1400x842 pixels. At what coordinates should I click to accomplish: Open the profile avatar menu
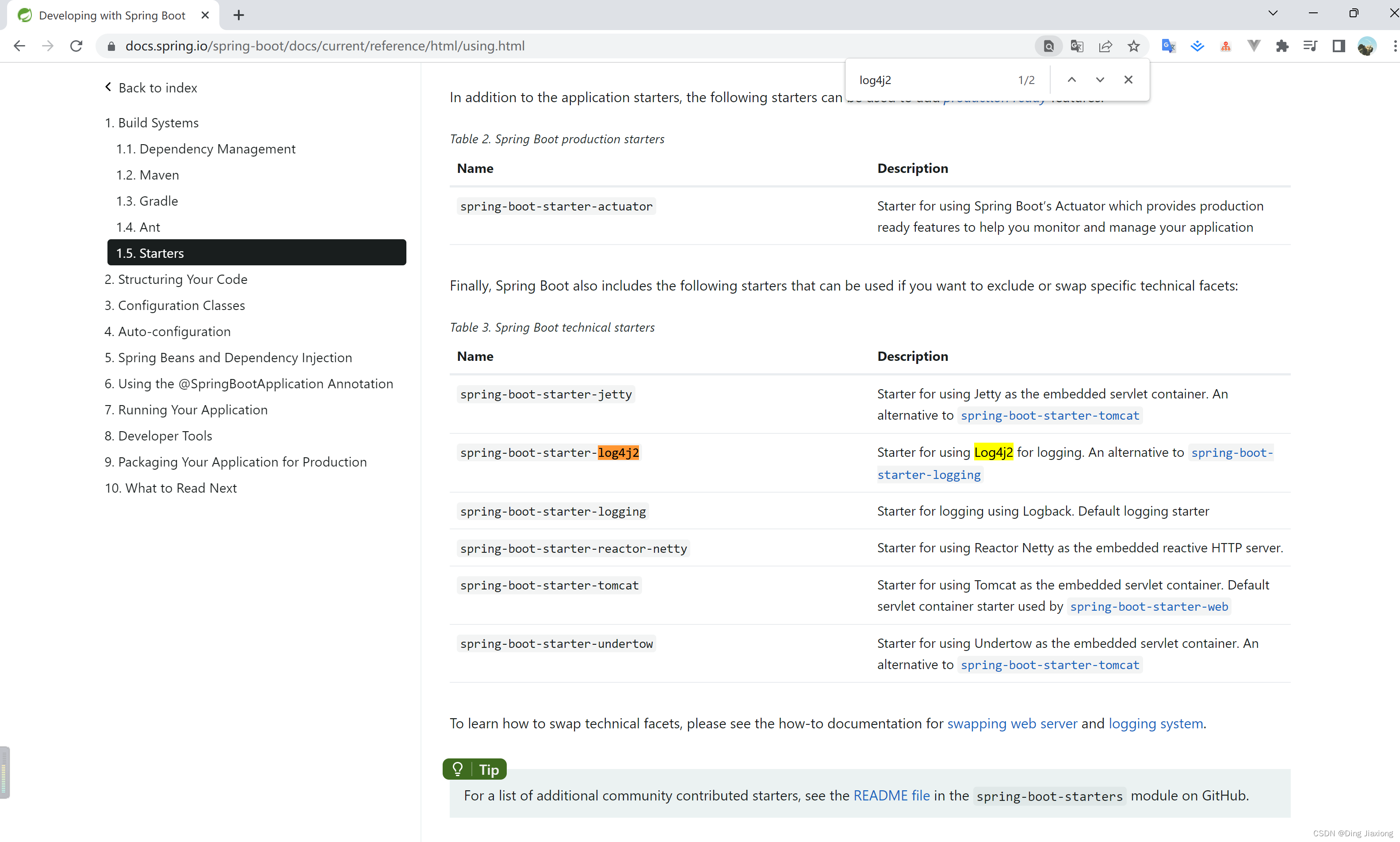[1367, 46]
